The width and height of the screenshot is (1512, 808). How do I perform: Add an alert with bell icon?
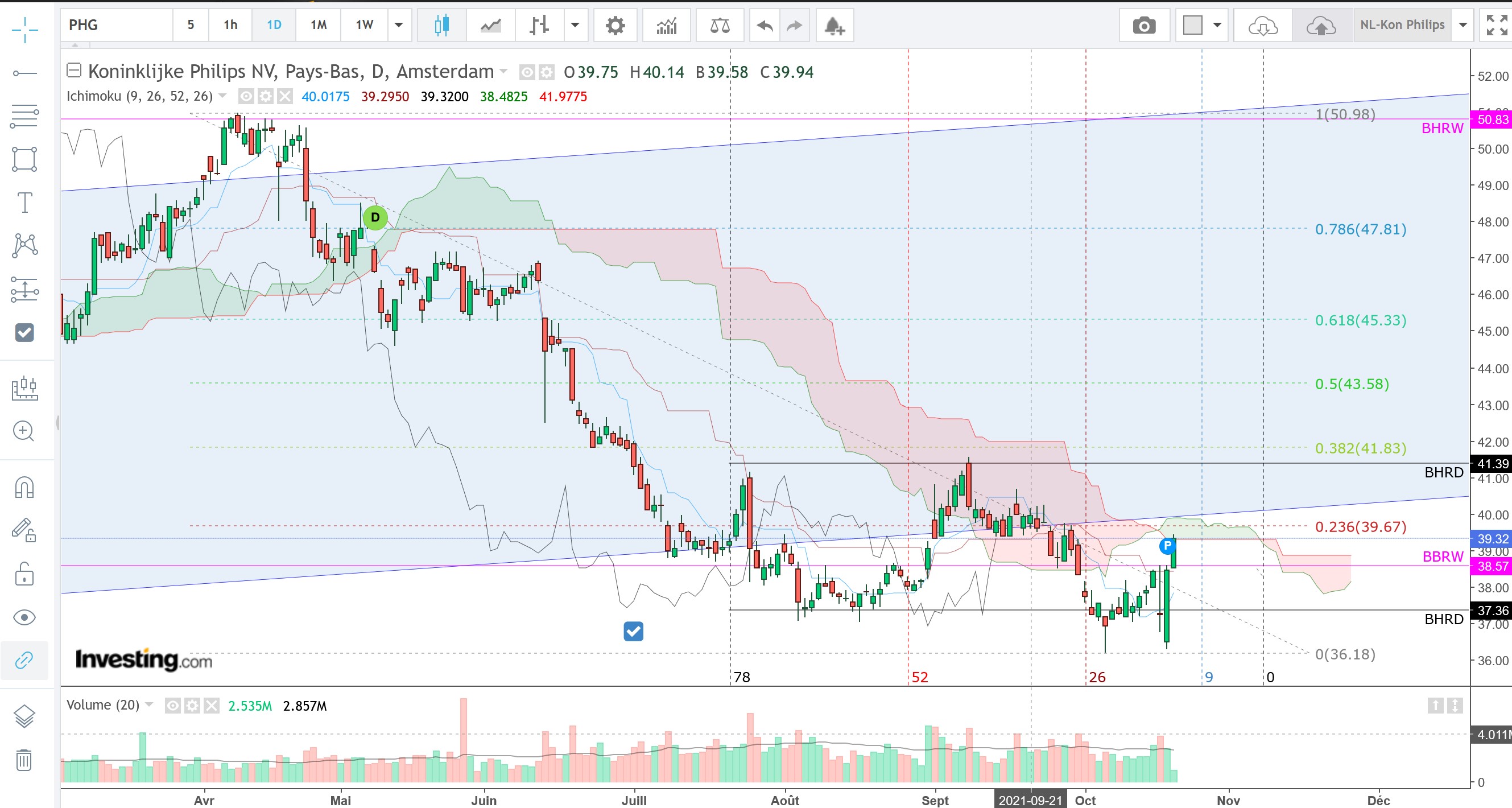[833, 25]
